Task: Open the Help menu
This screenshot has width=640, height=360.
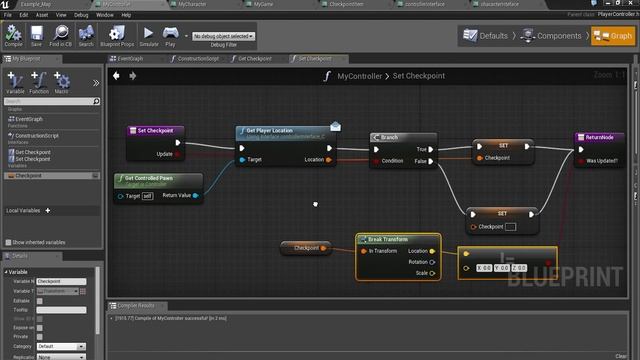Action: [x=126, y=15]
